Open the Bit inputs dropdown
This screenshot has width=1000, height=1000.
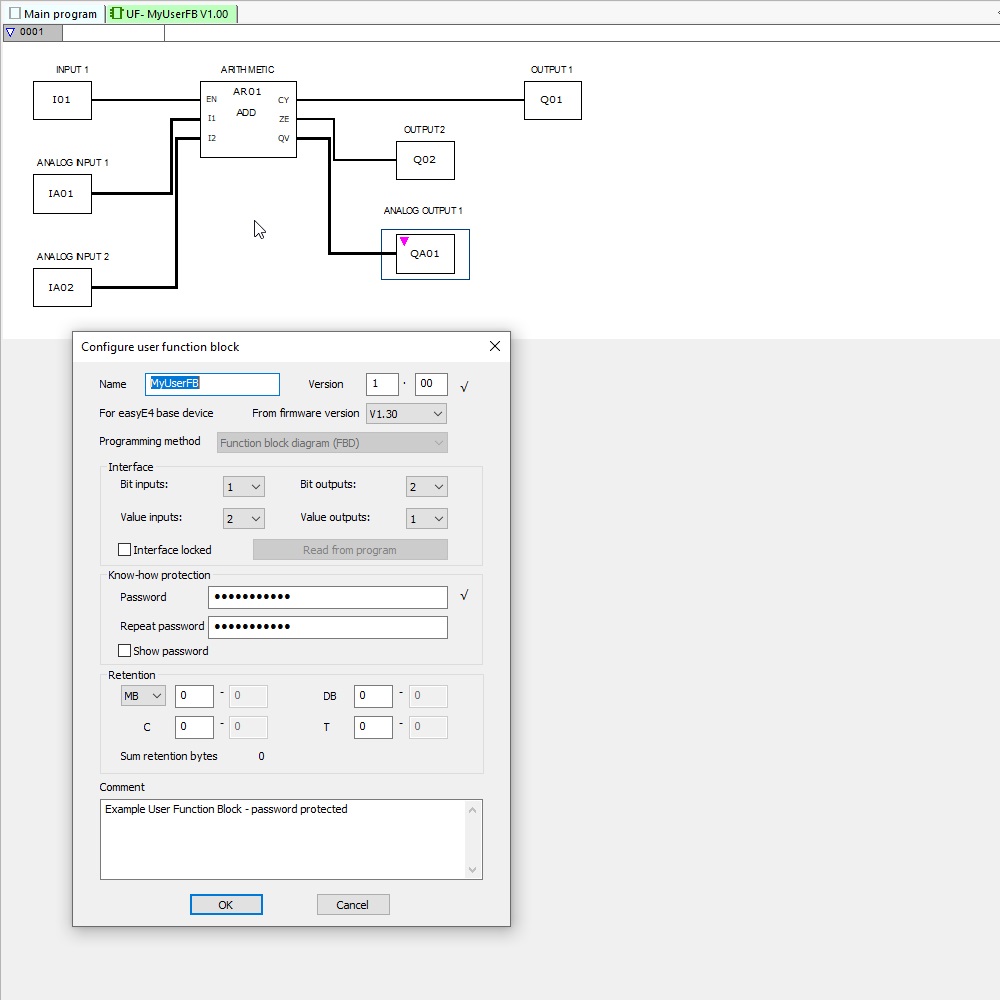244,487
